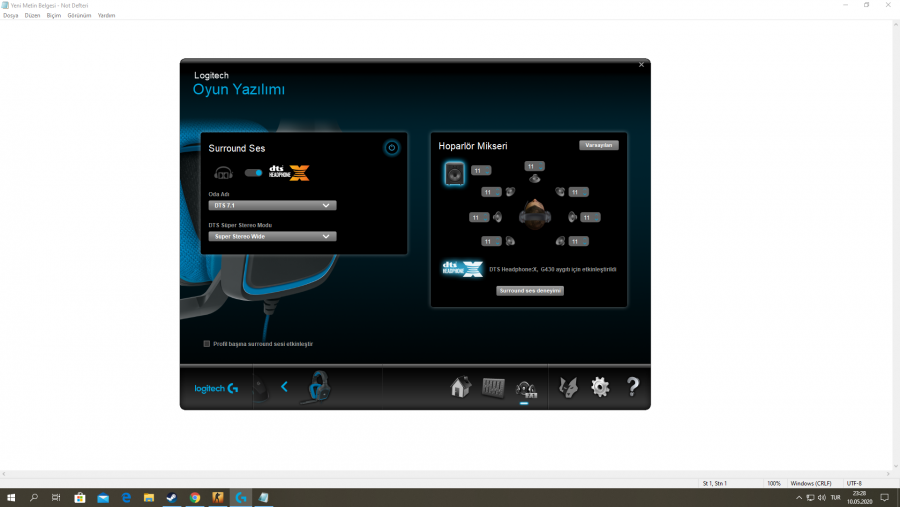The height and width of the screenshot is (507, 900).
Task: Select the front right speaker icon
Action: pos(560,192)
